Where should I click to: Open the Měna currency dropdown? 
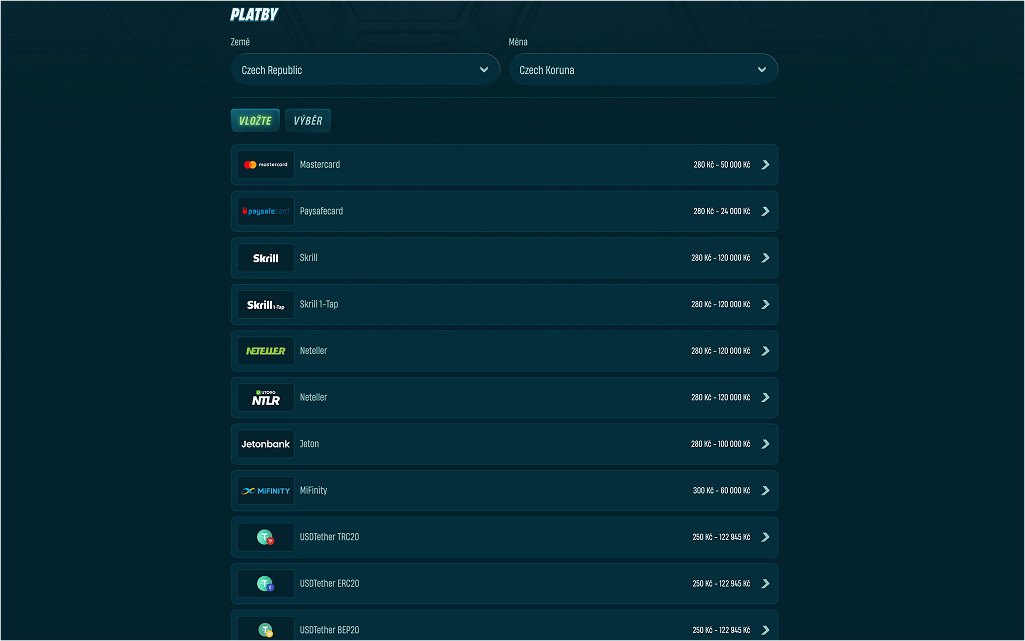(643, 69)
